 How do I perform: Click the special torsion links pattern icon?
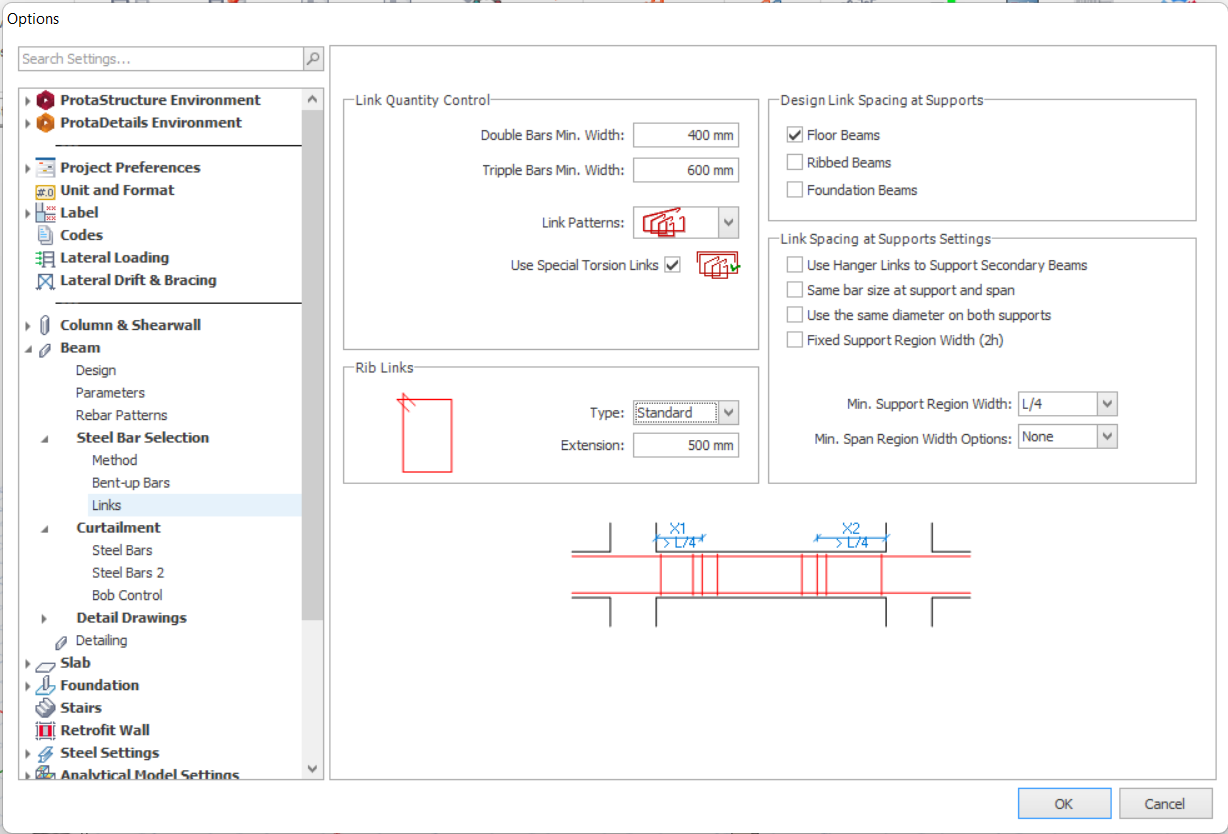(x=717, y=264)
